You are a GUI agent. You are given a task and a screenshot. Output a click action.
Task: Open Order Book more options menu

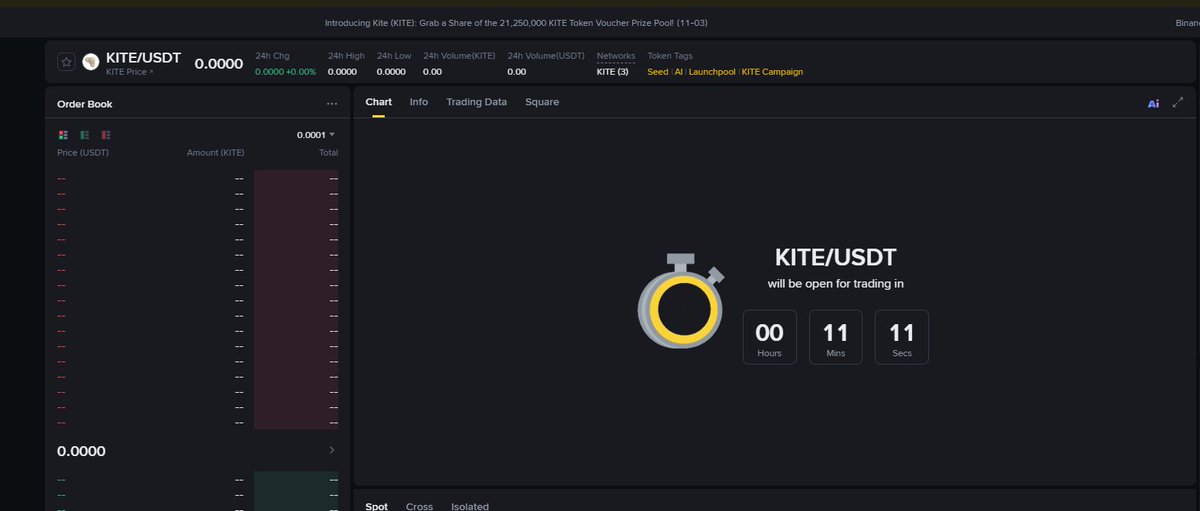(x=332, y=103)
